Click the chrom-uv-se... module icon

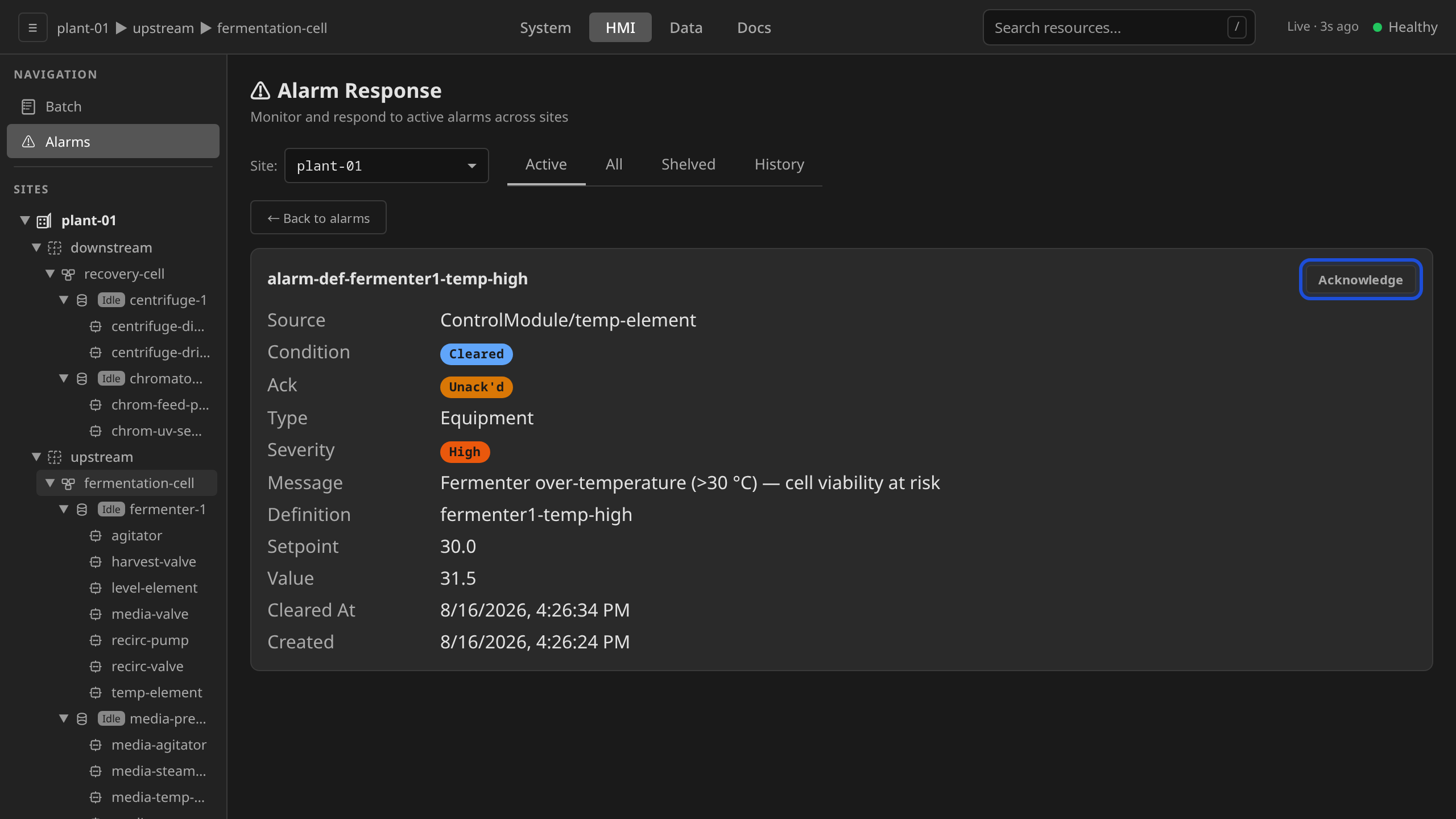pos(96,431)
